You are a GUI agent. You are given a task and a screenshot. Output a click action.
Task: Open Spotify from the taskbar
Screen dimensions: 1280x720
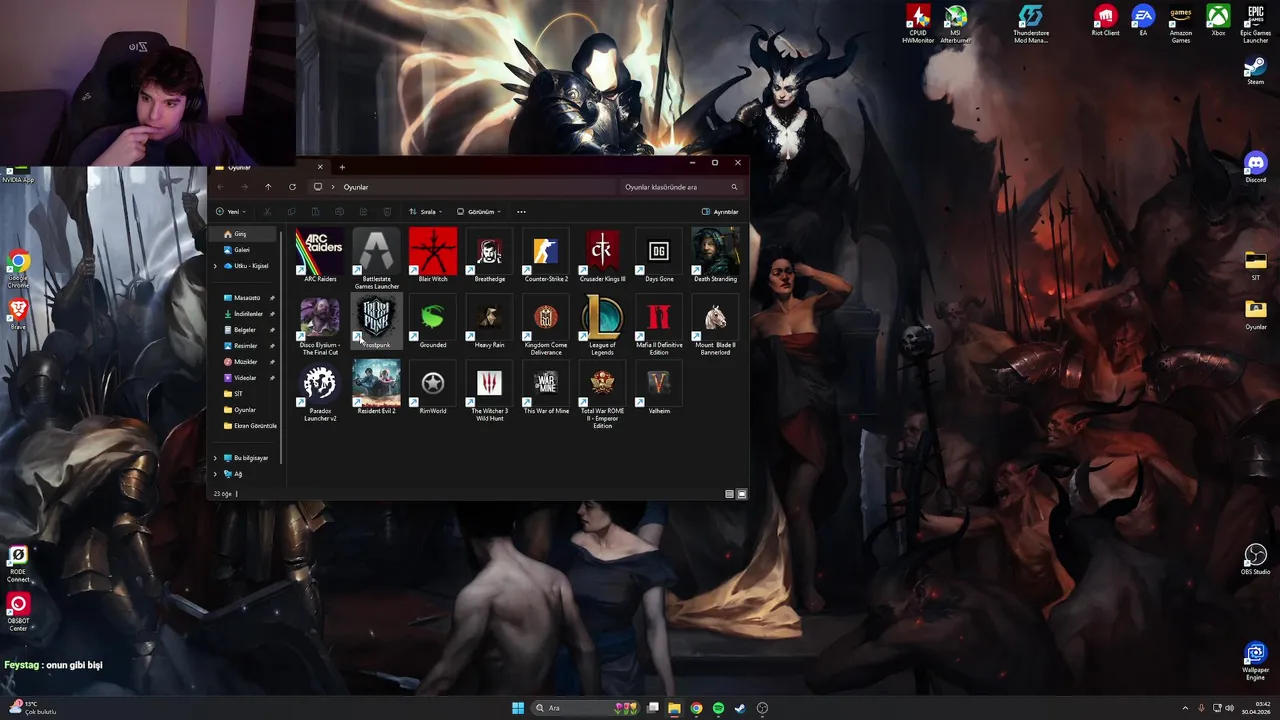pyautogui.click(x=718, y=708)
